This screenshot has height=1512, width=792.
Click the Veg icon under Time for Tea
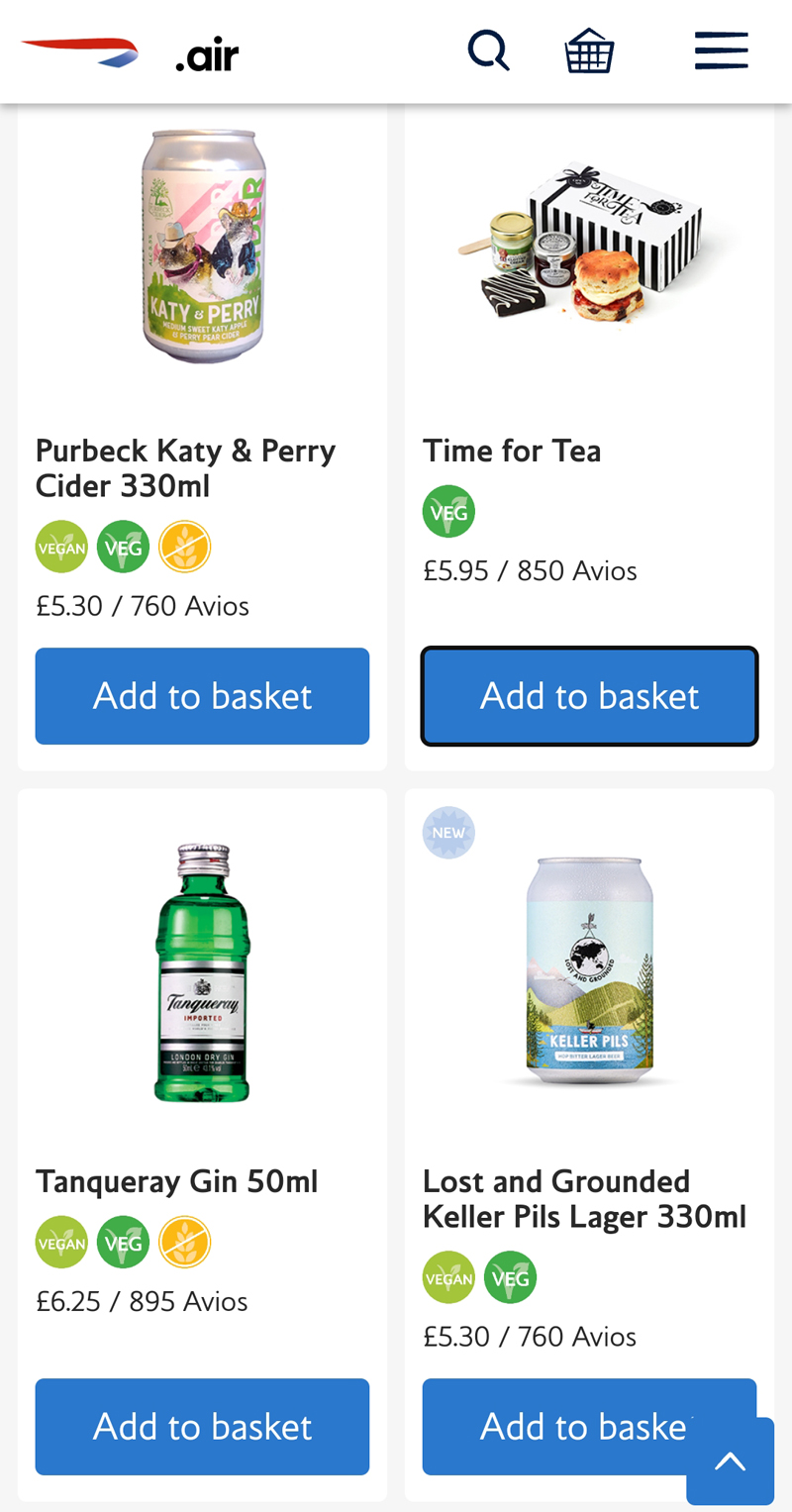point(448,512)
